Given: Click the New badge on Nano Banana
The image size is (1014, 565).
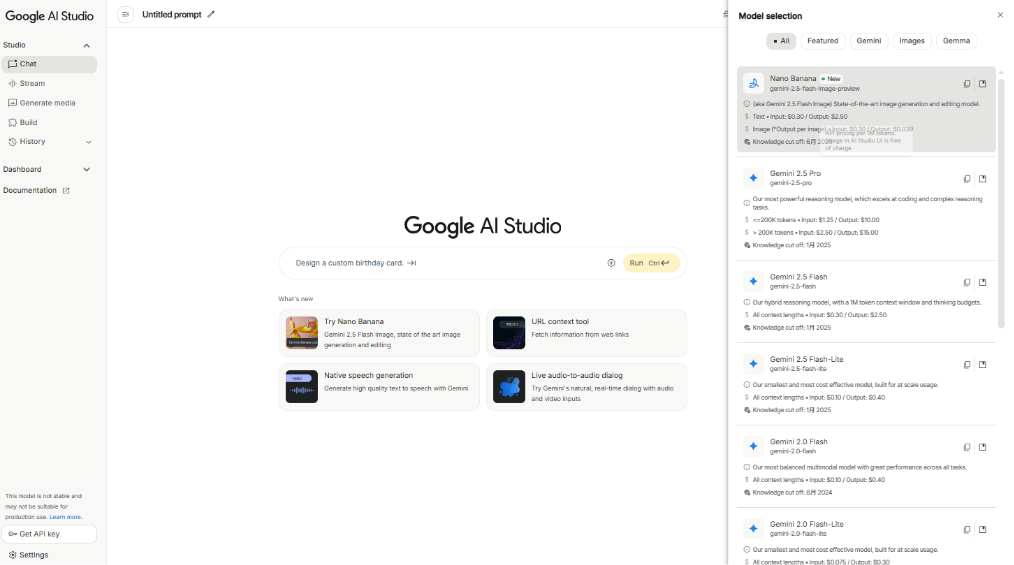Looking at the screenshot, I should tap(831, 79).
